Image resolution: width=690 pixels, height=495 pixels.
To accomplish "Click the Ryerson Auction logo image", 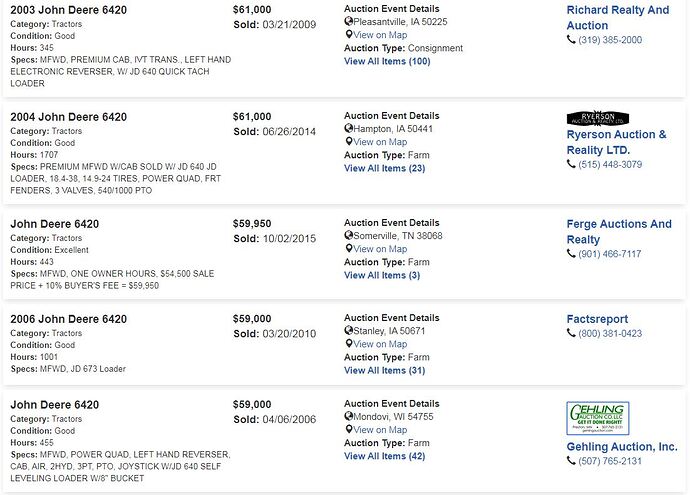I will point(598,118).
